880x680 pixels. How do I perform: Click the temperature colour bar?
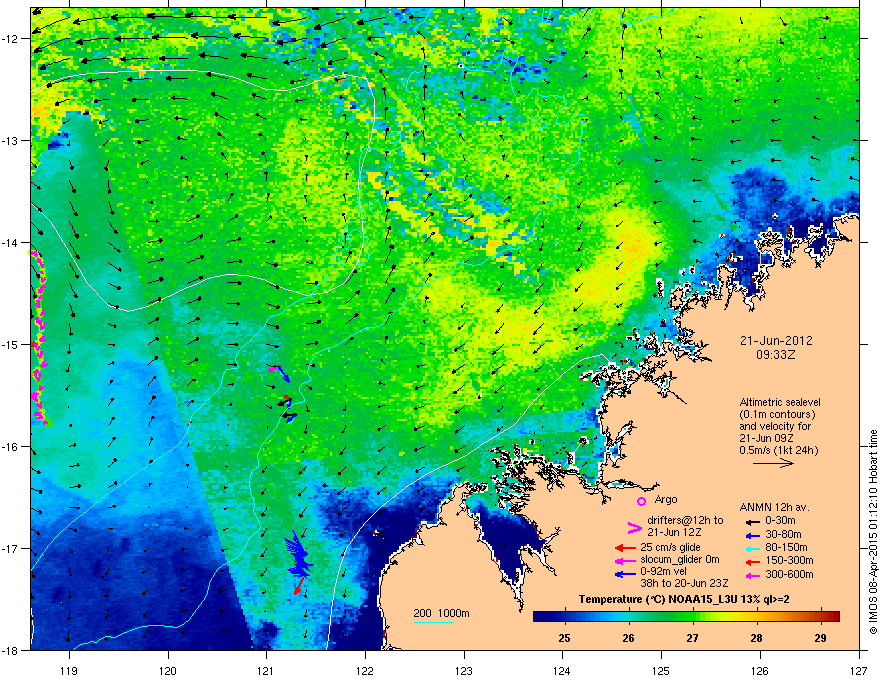[686, 616]
